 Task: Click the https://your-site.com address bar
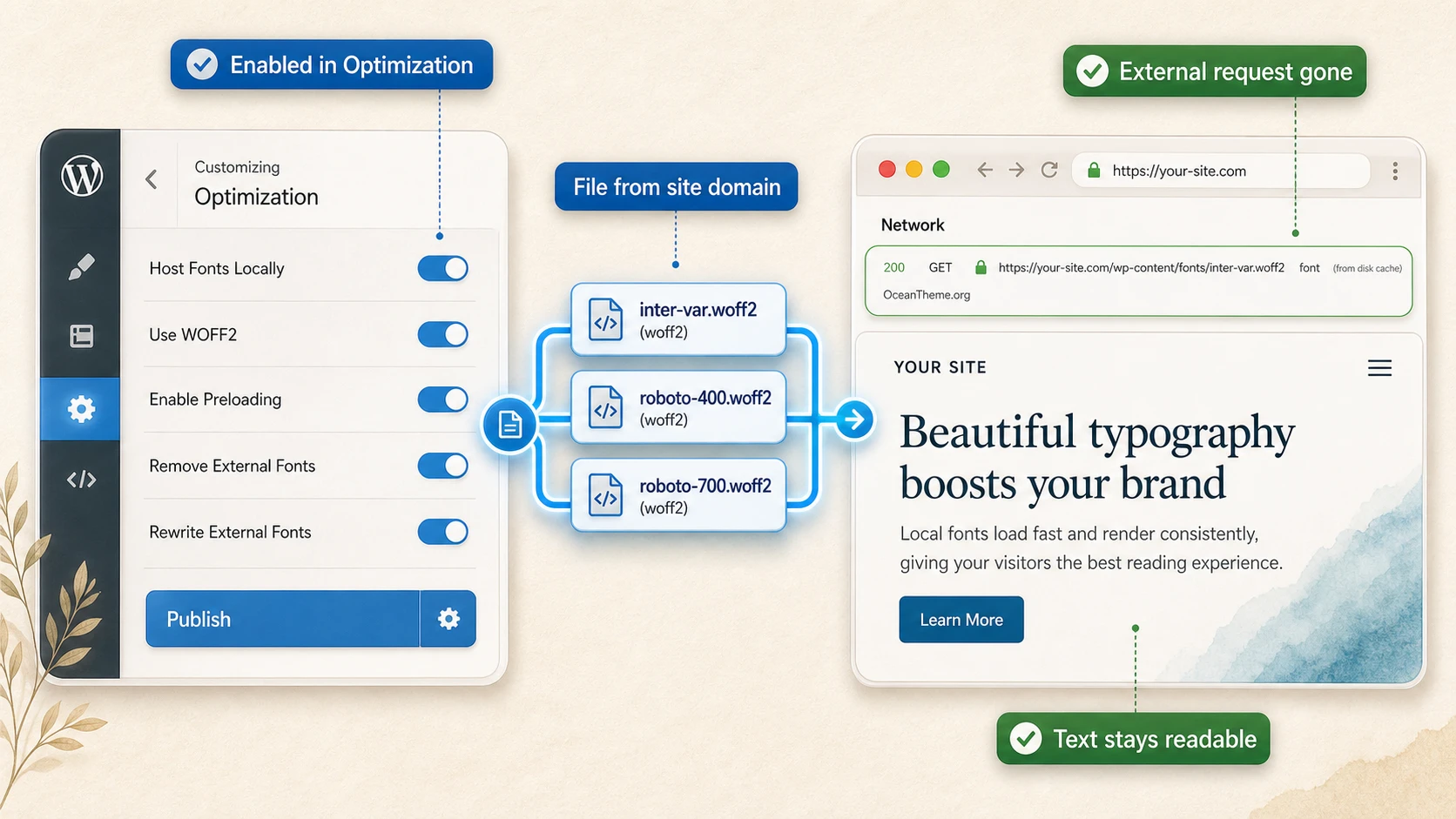1220,171
